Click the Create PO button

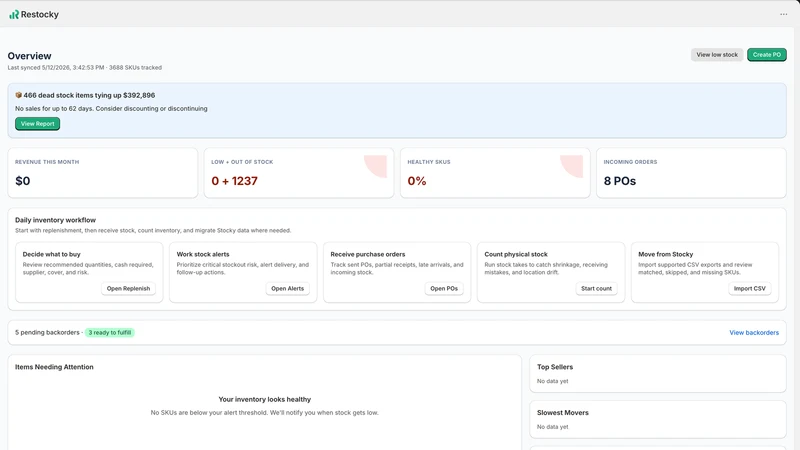click(x=766, y=55)
